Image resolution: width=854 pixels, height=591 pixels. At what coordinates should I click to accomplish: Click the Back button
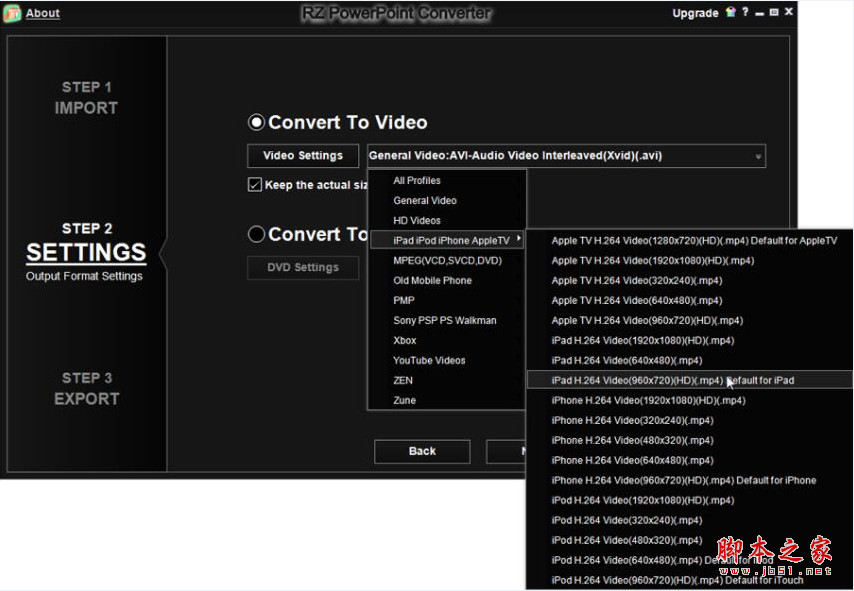422,452
